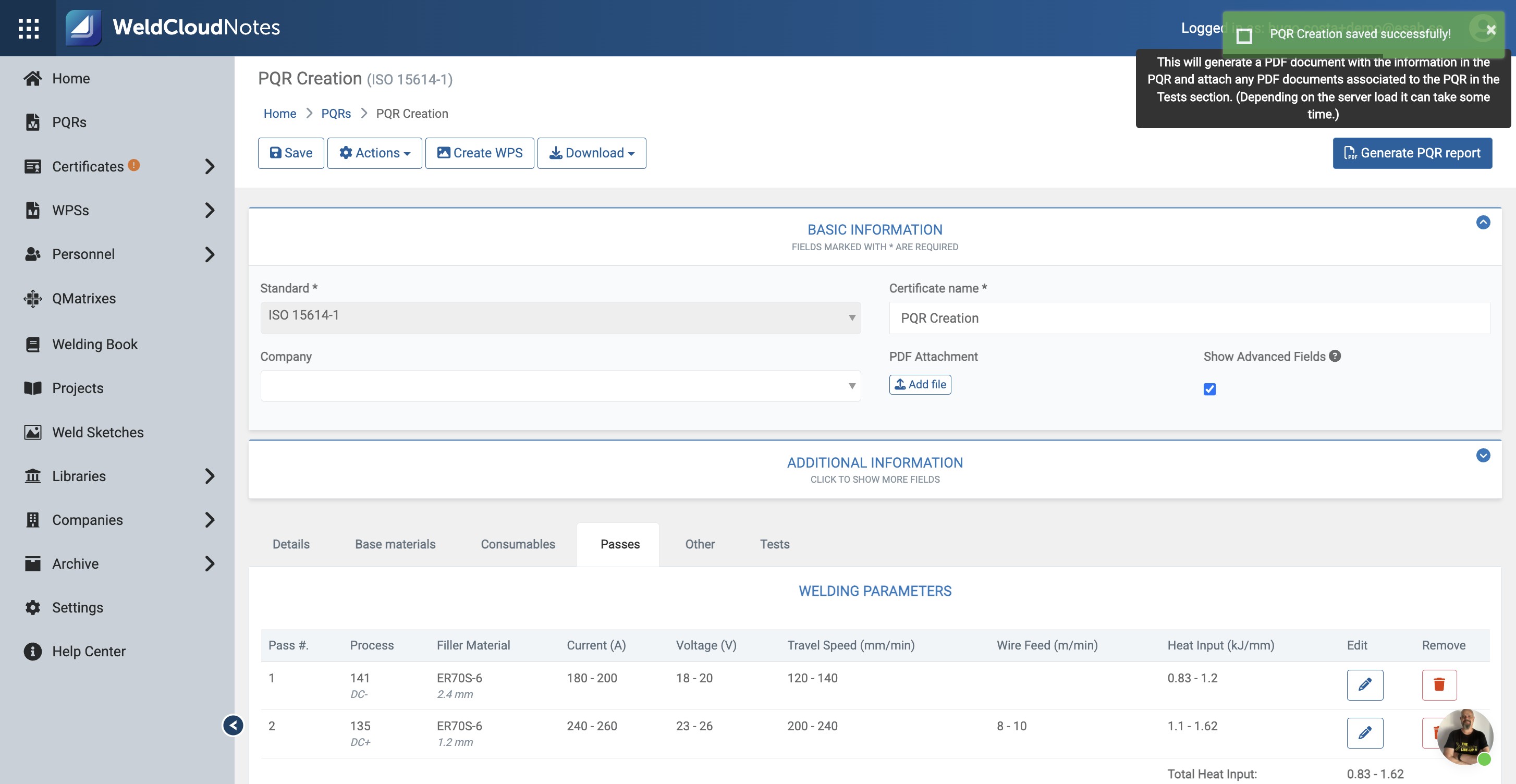The width and height of the screenshot is (1516, 784).
Task: Open WPSs in the sidebar
Action: click(x=70, y=210)
